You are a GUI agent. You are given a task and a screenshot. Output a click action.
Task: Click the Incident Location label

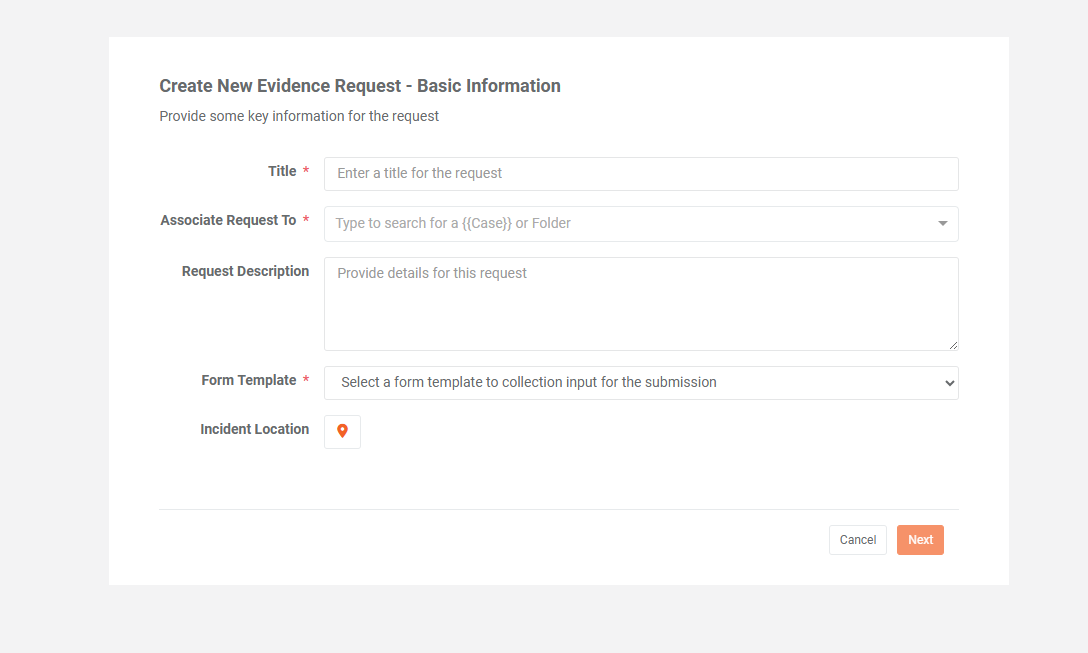tap(253, 429)
